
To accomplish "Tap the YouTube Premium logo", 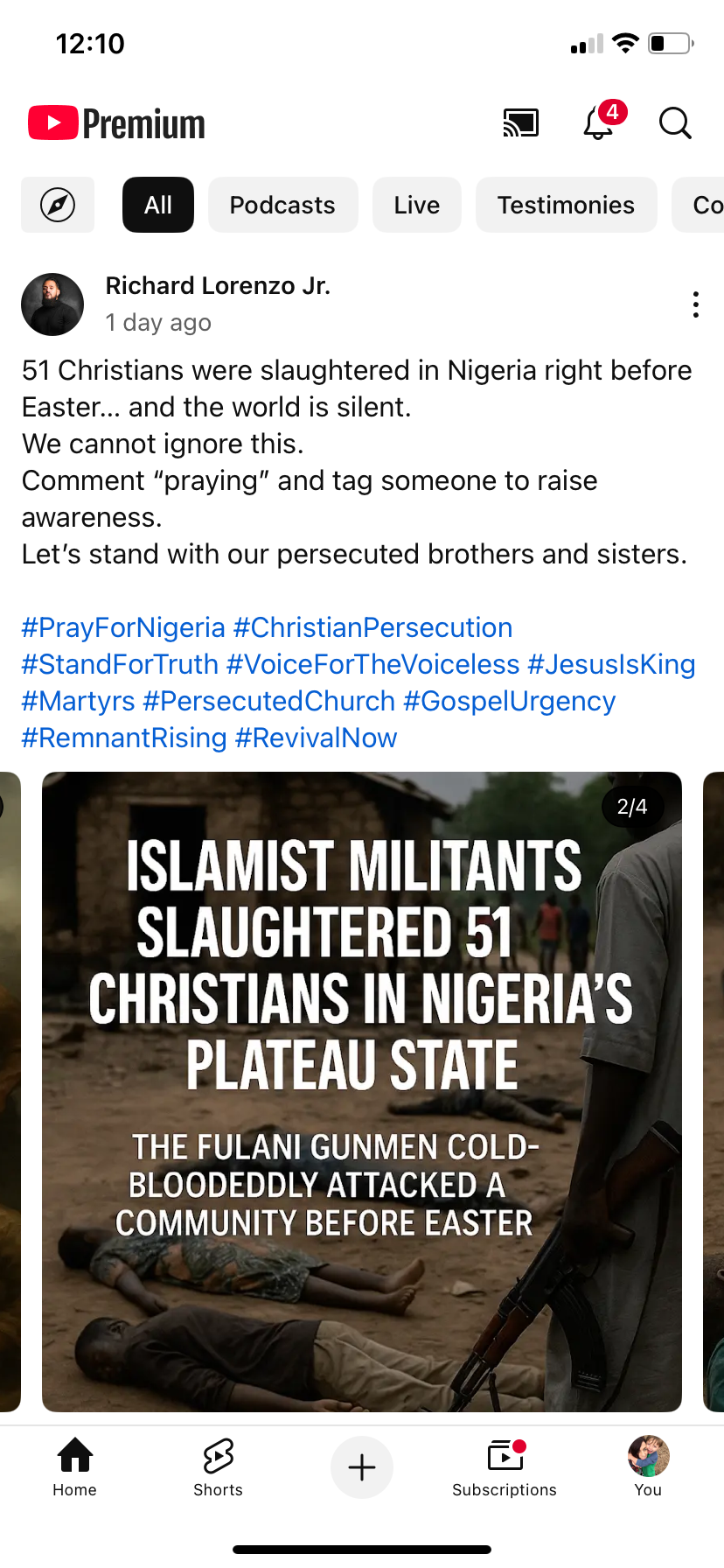I will (x=116, y=123).
